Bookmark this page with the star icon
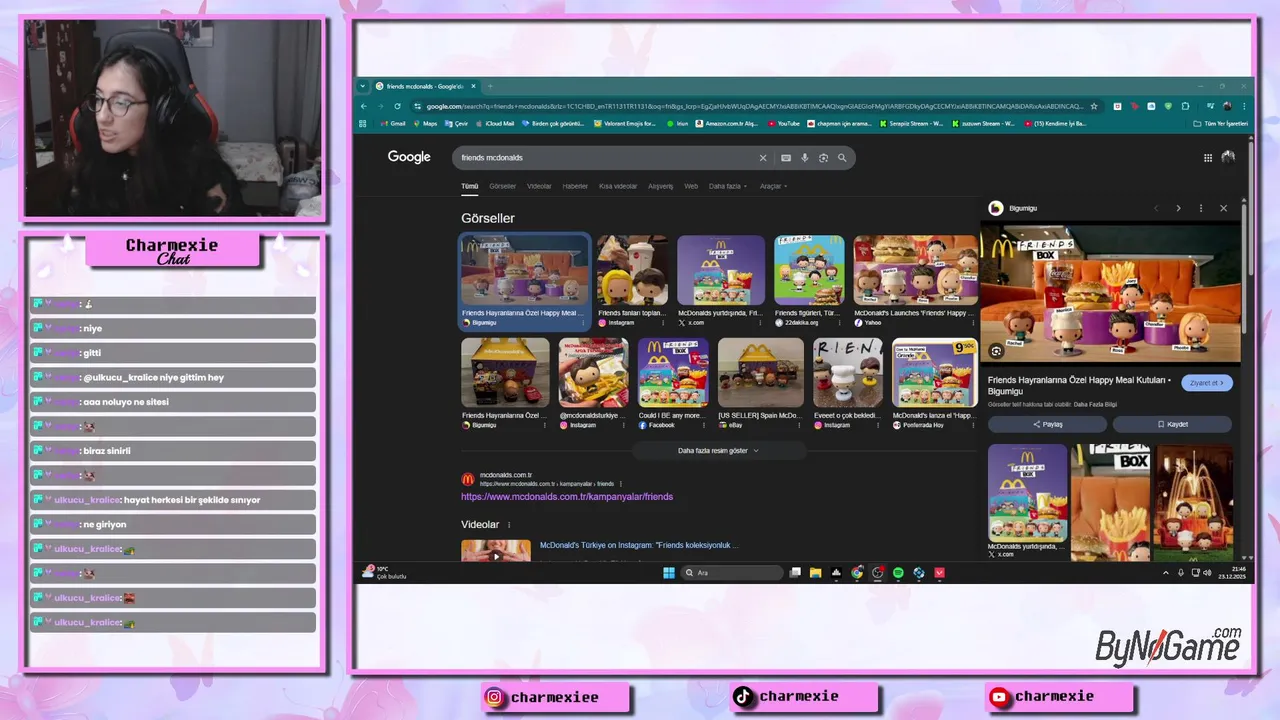The width and height of the screenshot is (1280, 720). pos(1094,106)
